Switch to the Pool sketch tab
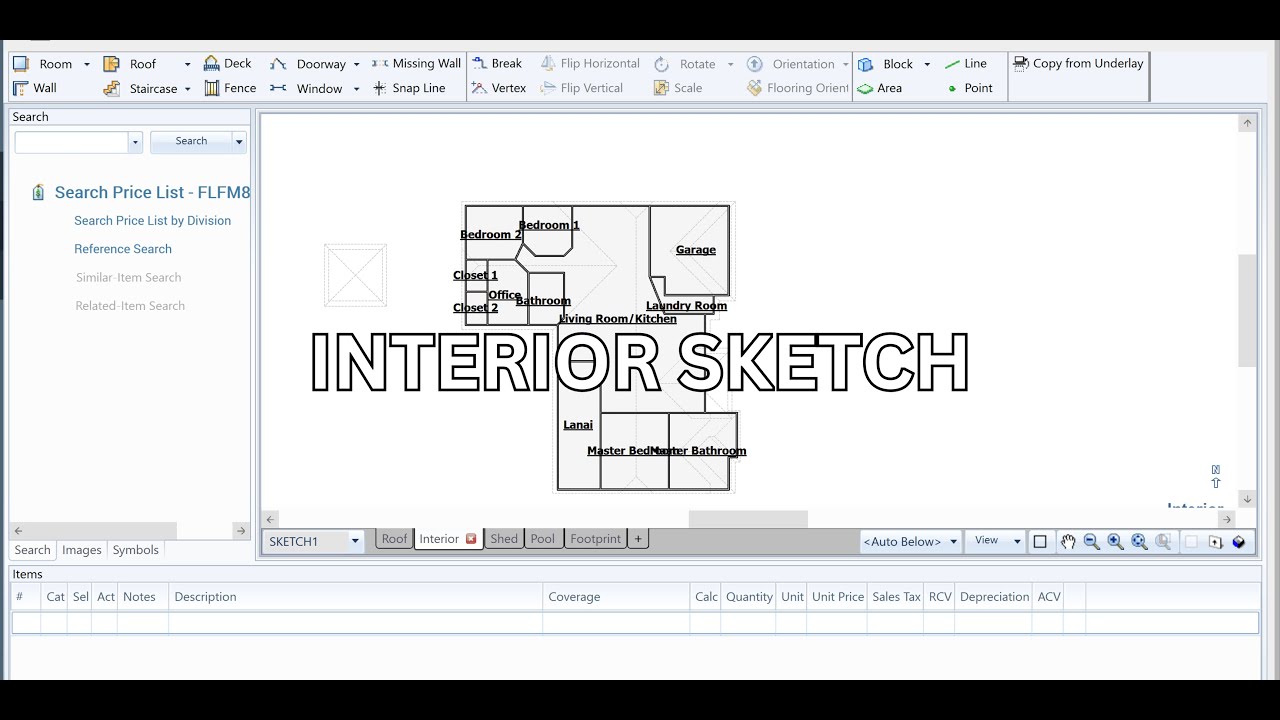Image resolution: width=1280 pixels, height=720 pixels. click(542, 539)
